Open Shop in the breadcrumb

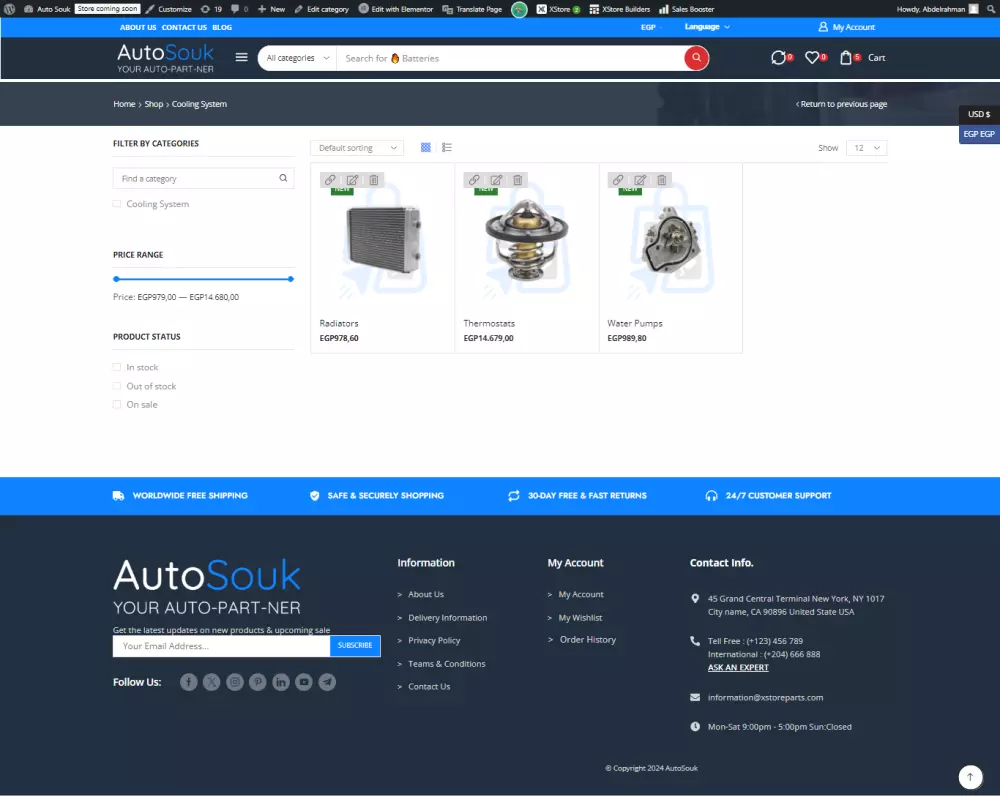point(154,104)
